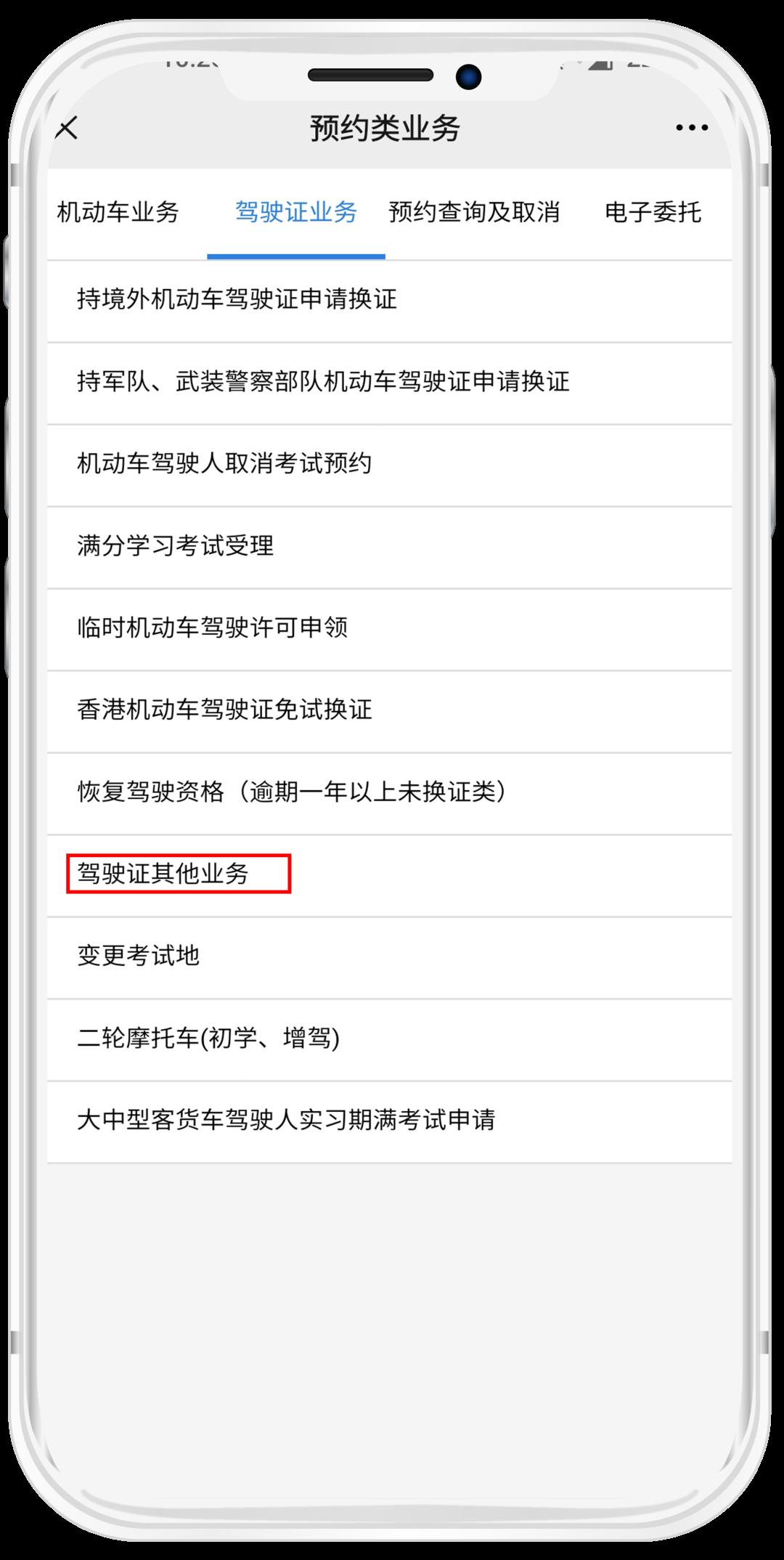Choose 机动车驾驶人取消考试预约
The image size is (784, 1560).
tap(389, 464)
